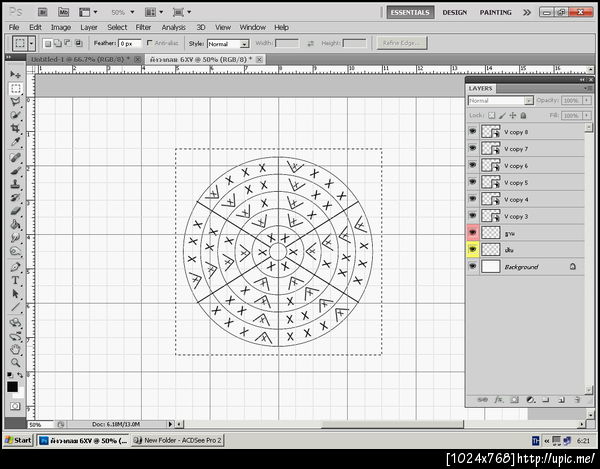Select the Path Selection tool

tap(15, 294)
